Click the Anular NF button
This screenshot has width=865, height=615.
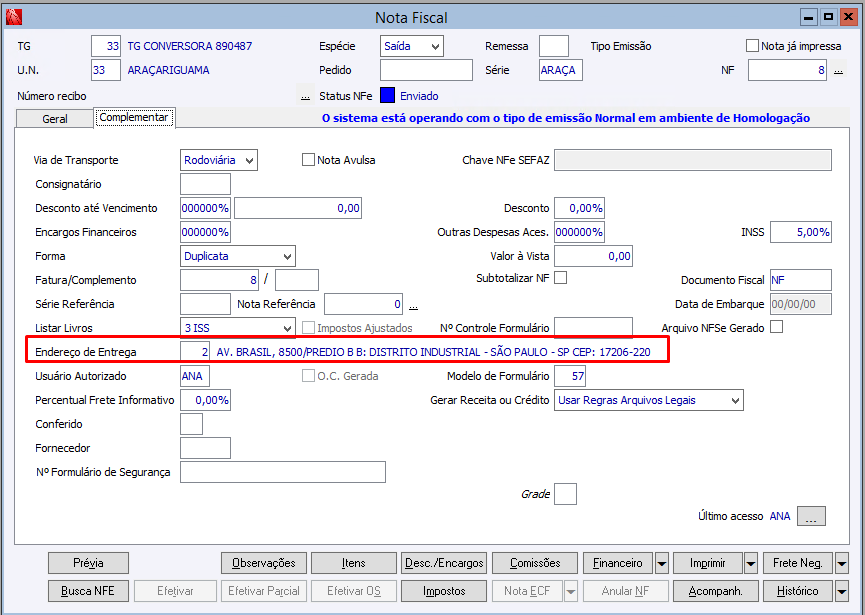click(626, 591)
